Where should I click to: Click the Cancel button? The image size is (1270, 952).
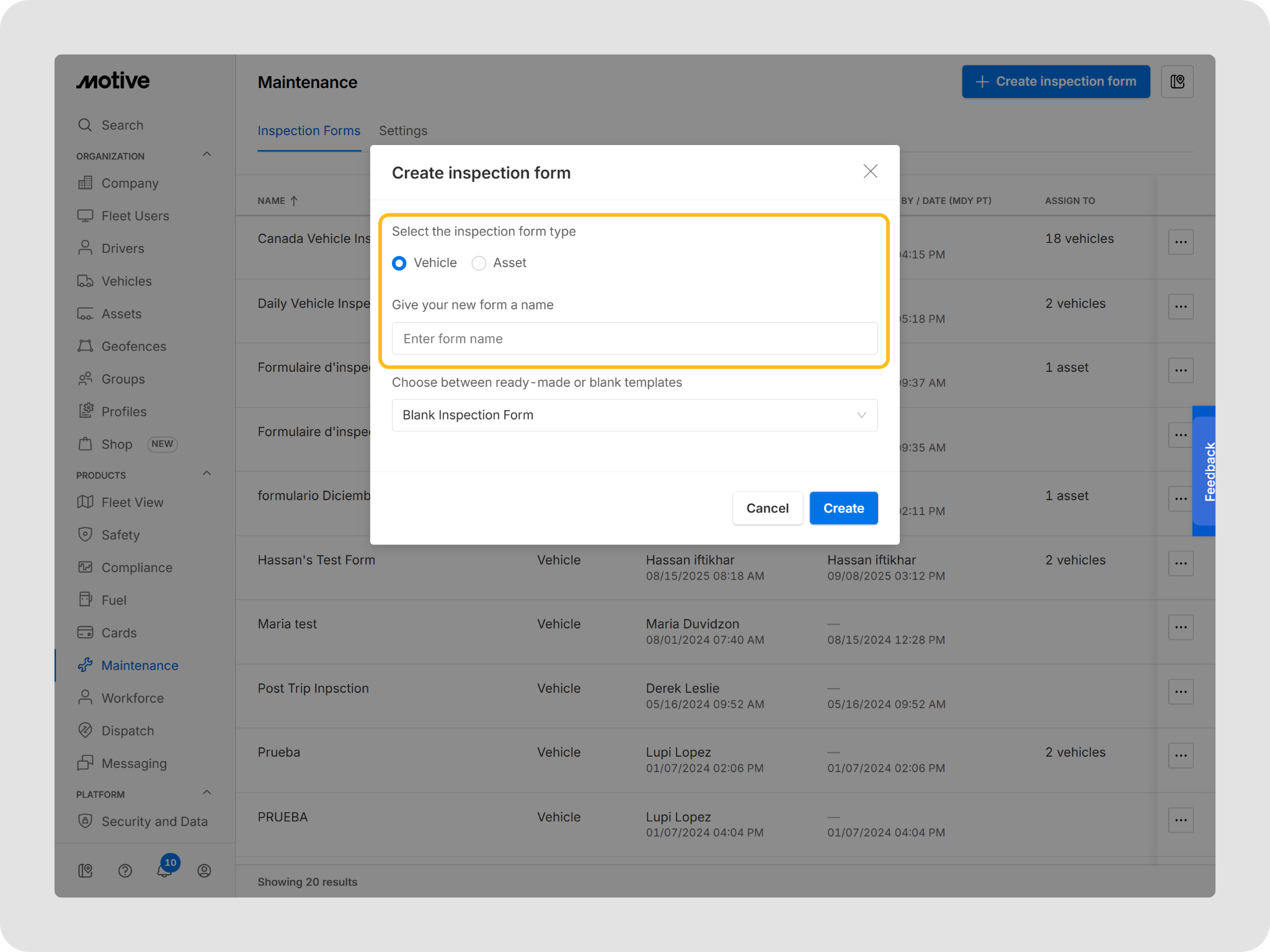[767, 508]
